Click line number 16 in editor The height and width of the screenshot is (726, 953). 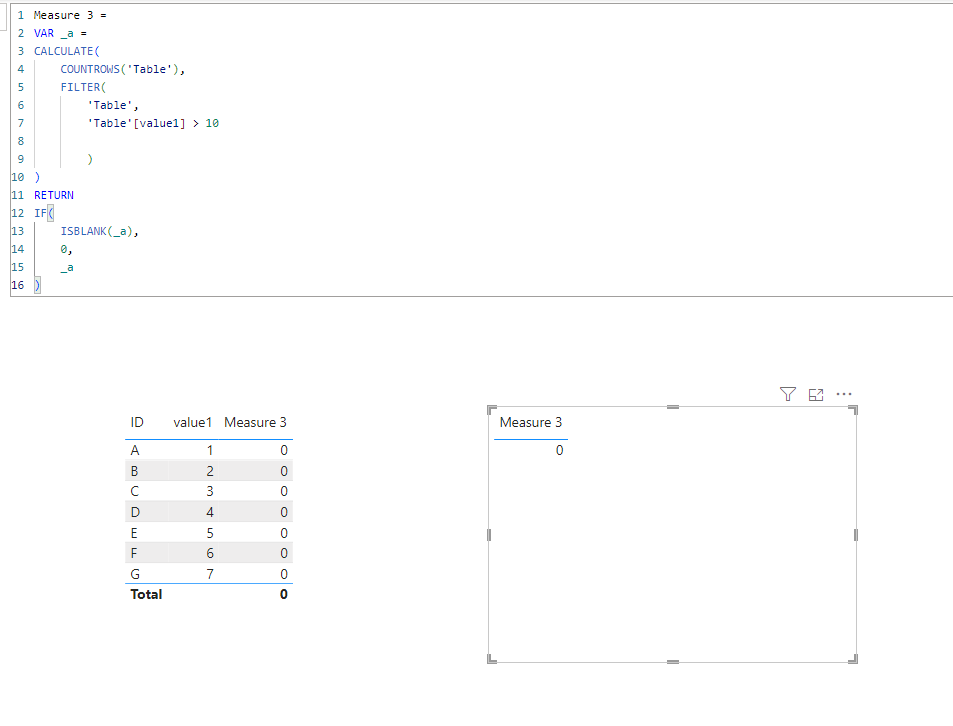click(x=18, y=285)
